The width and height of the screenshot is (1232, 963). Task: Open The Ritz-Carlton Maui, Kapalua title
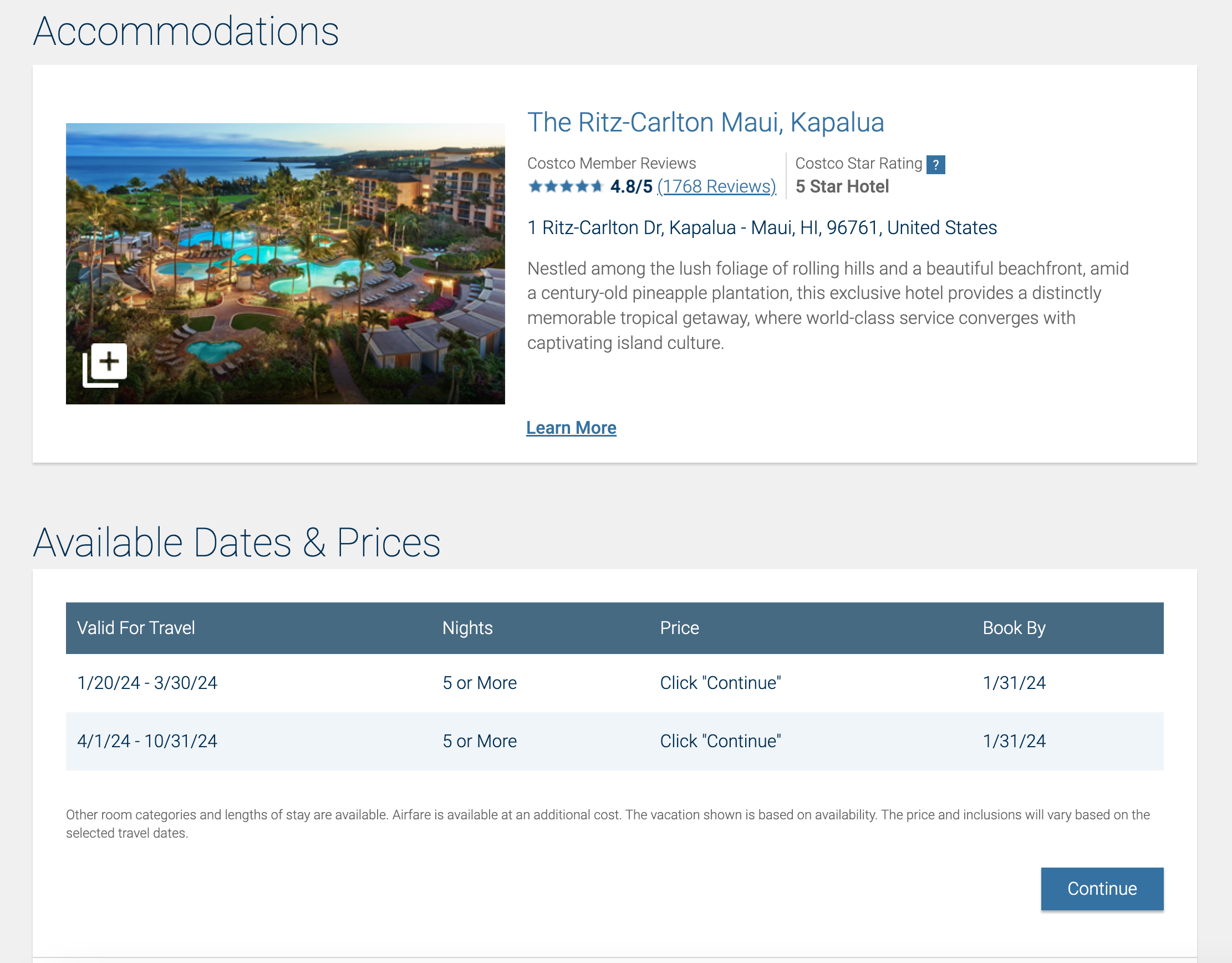tap(705, 123)
